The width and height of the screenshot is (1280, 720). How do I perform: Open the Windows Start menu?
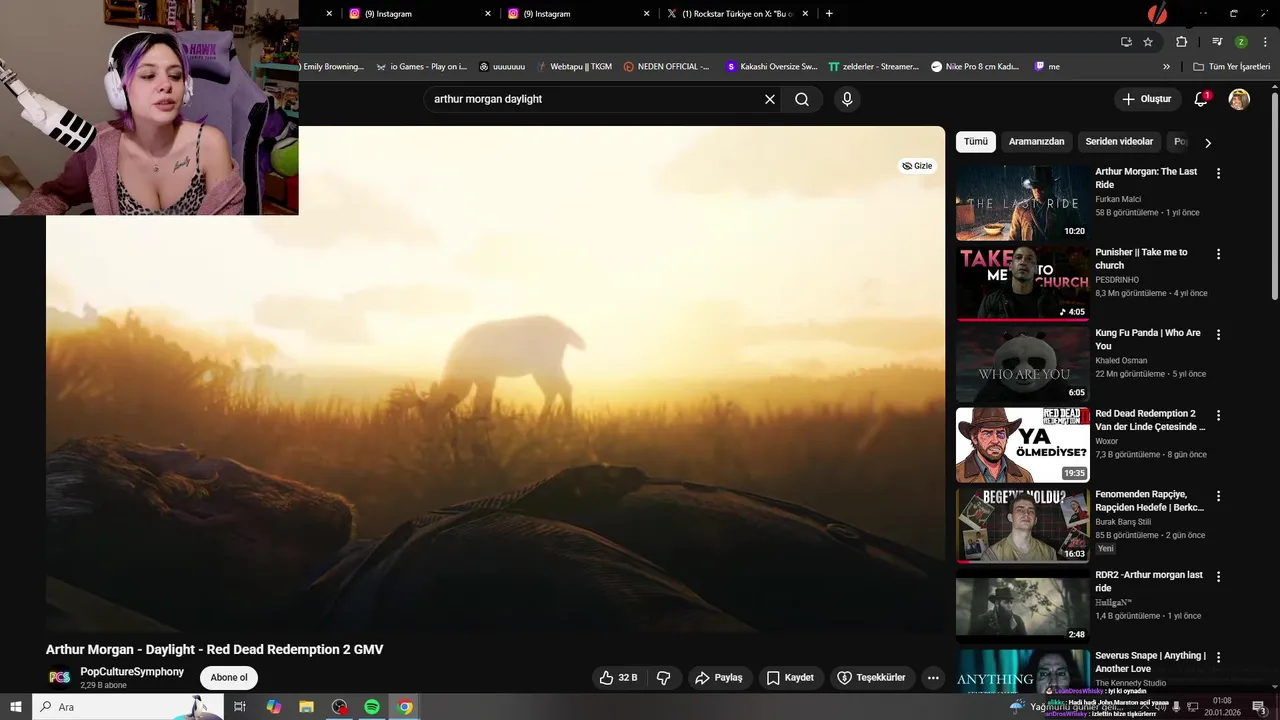point(16,707)
